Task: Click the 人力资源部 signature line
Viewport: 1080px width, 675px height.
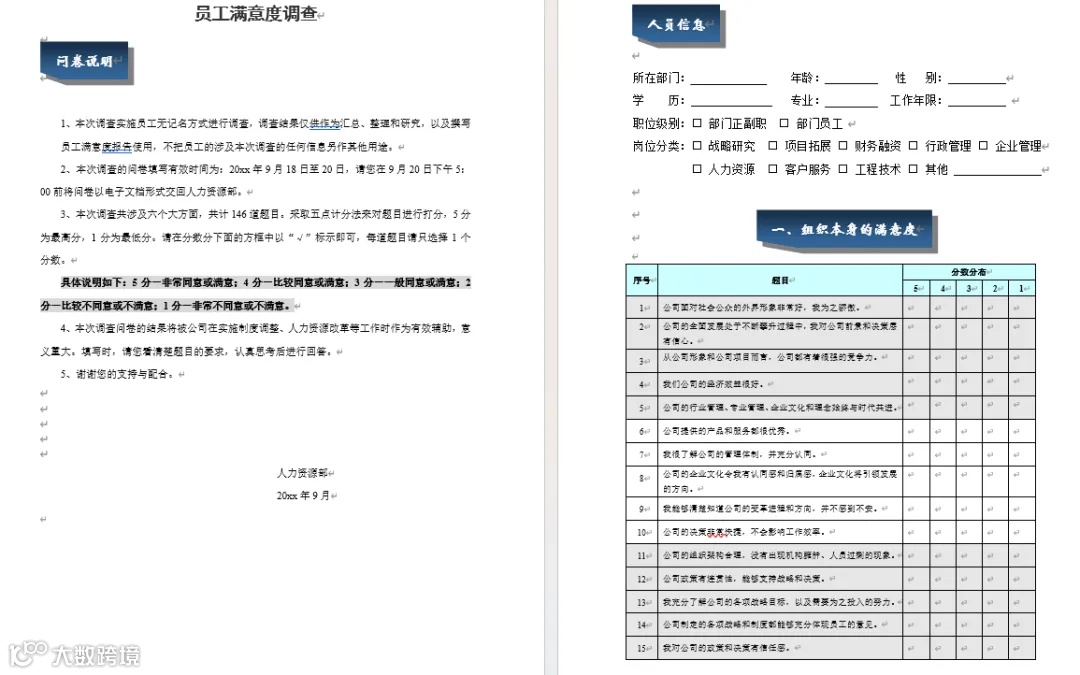Action: (x=302, y=472)
